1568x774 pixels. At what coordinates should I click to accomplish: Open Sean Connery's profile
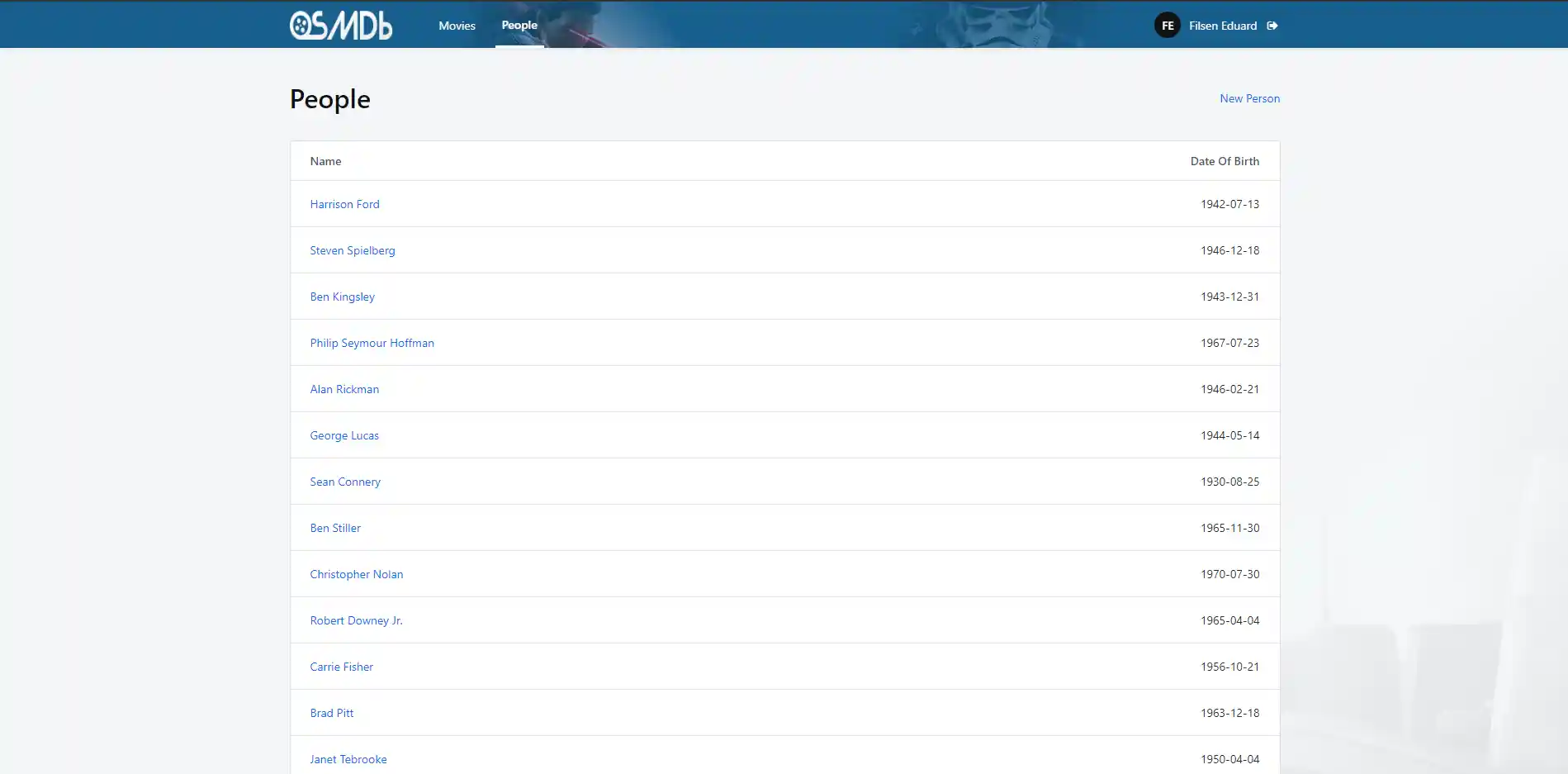pyautogui.click(x=345, y=482)
